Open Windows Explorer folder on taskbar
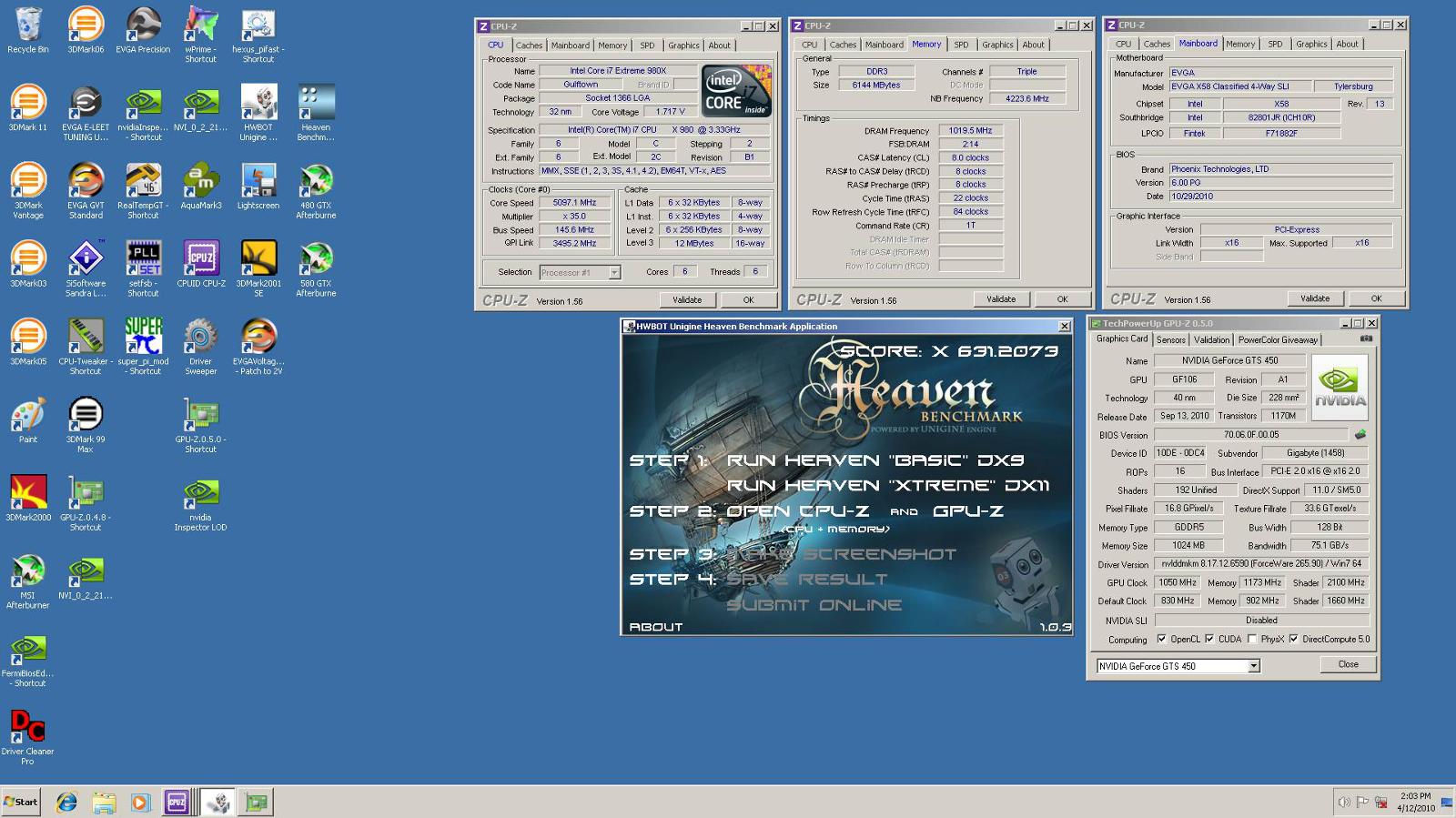 pos(104,803)
